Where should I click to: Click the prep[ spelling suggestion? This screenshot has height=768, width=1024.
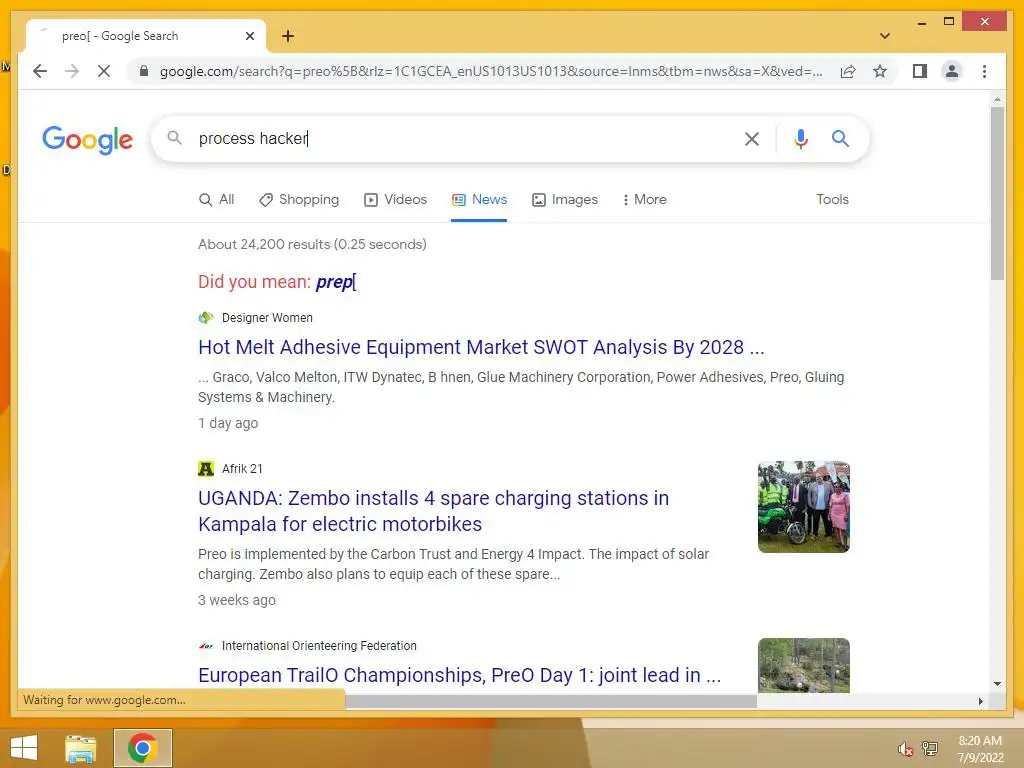point(336,282)
